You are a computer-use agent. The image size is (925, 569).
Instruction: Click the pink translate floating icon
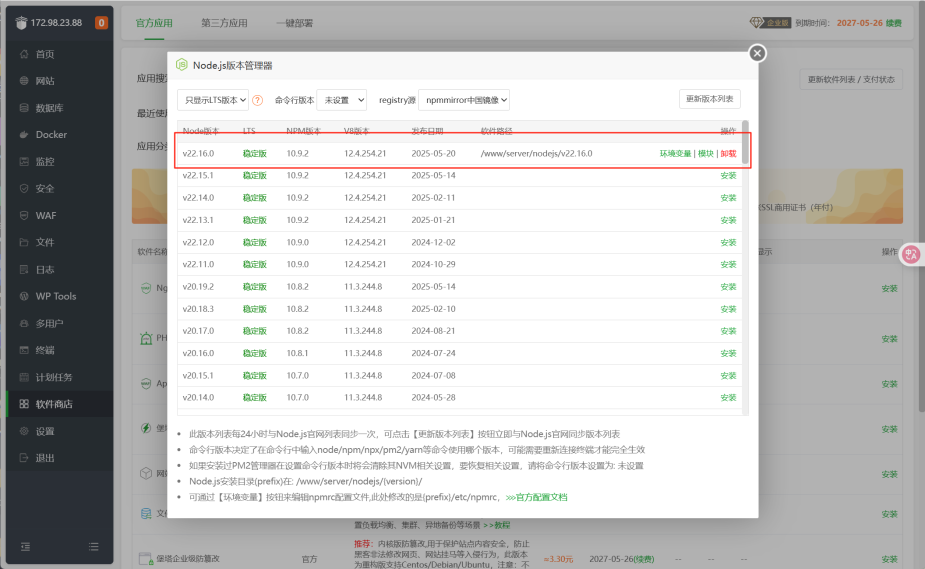click(911, 255)
